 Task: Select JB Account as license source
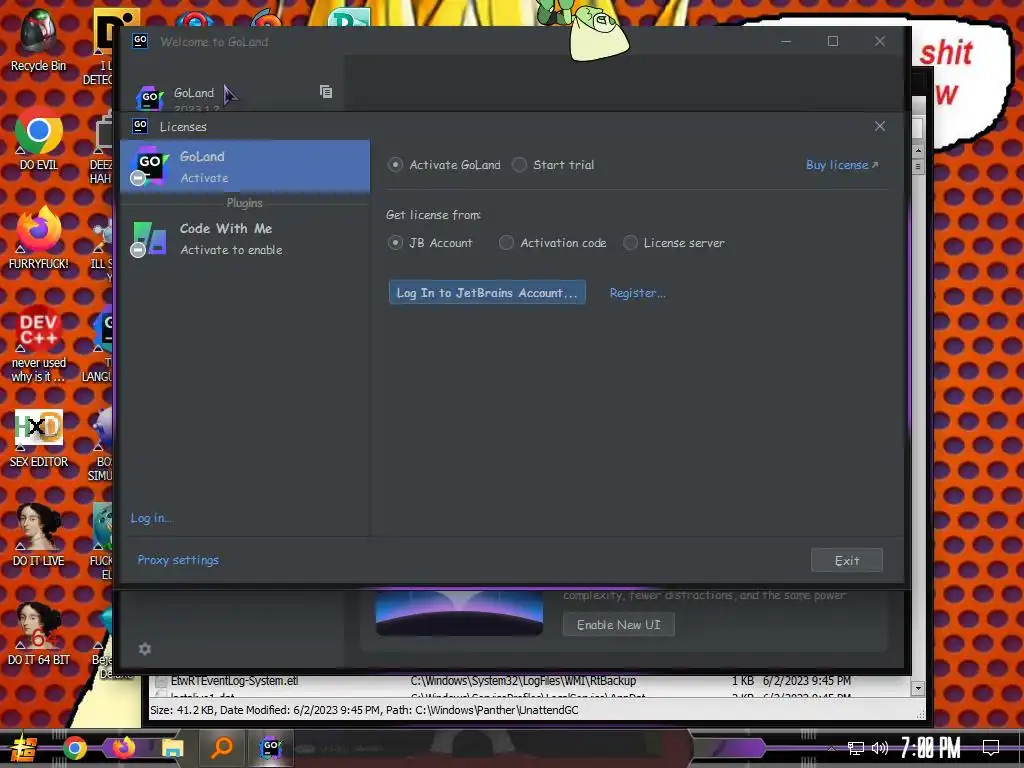[x=395, y=242]
